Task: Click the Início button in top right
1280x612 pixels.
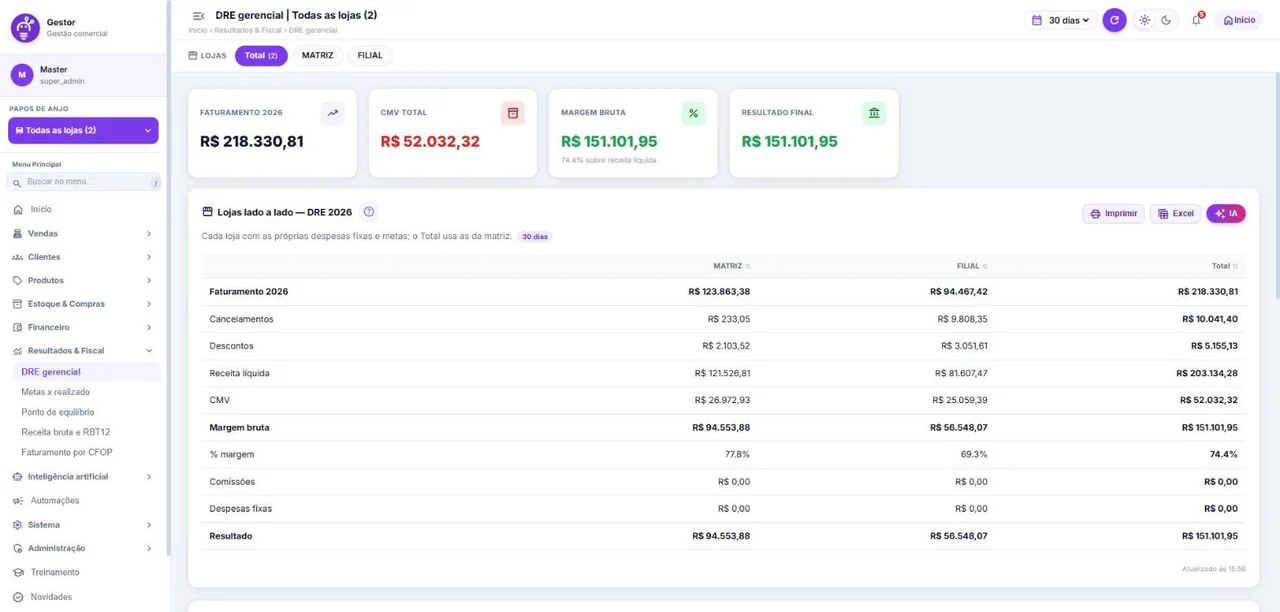Action: [x=1239, y=20]
